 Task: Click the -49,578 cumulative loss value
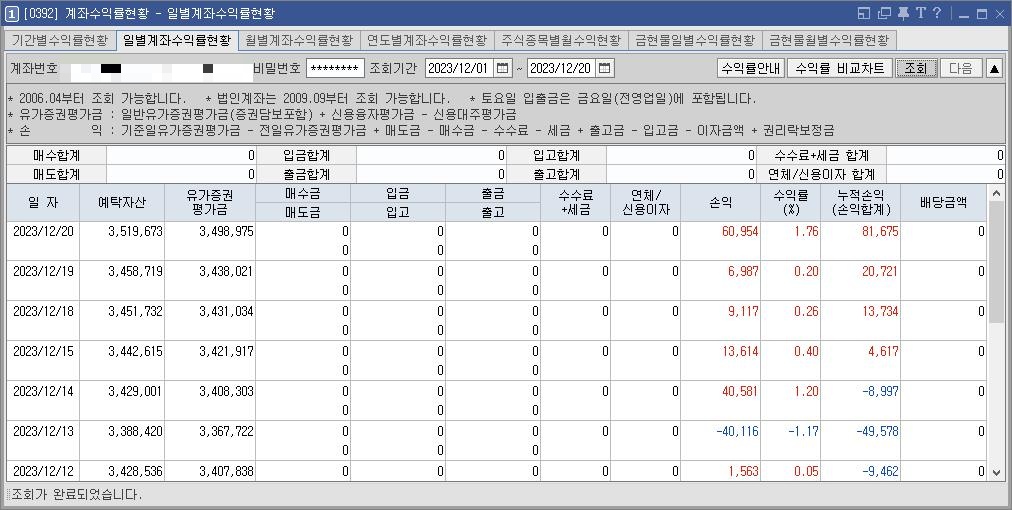[x=878, y=431]
